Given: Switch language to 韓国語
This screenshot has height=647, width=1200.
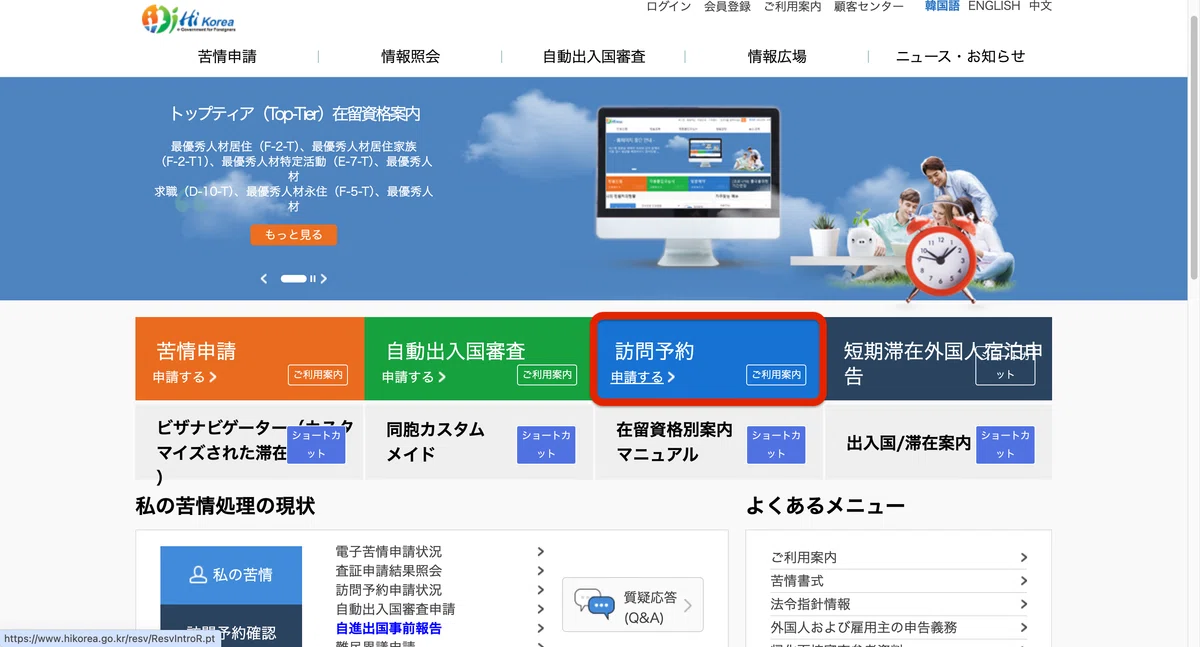Looking at the screenshot, I should pyautogui.click(x=941, y=6).
